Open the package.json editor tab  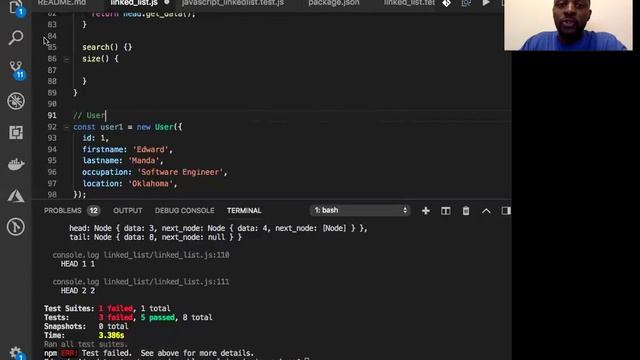click(x=334, y=3)
